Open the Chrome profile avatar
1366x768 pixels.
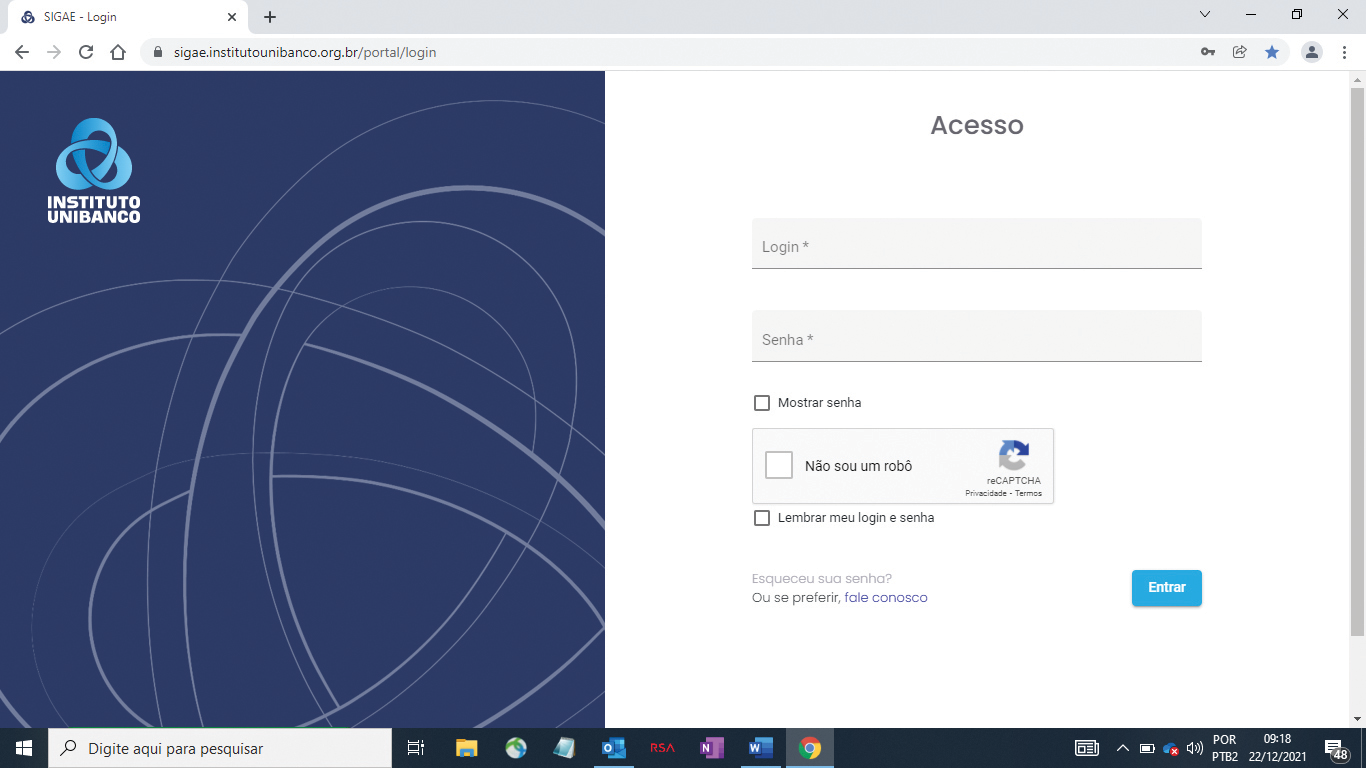click(x=1312, y=52)
